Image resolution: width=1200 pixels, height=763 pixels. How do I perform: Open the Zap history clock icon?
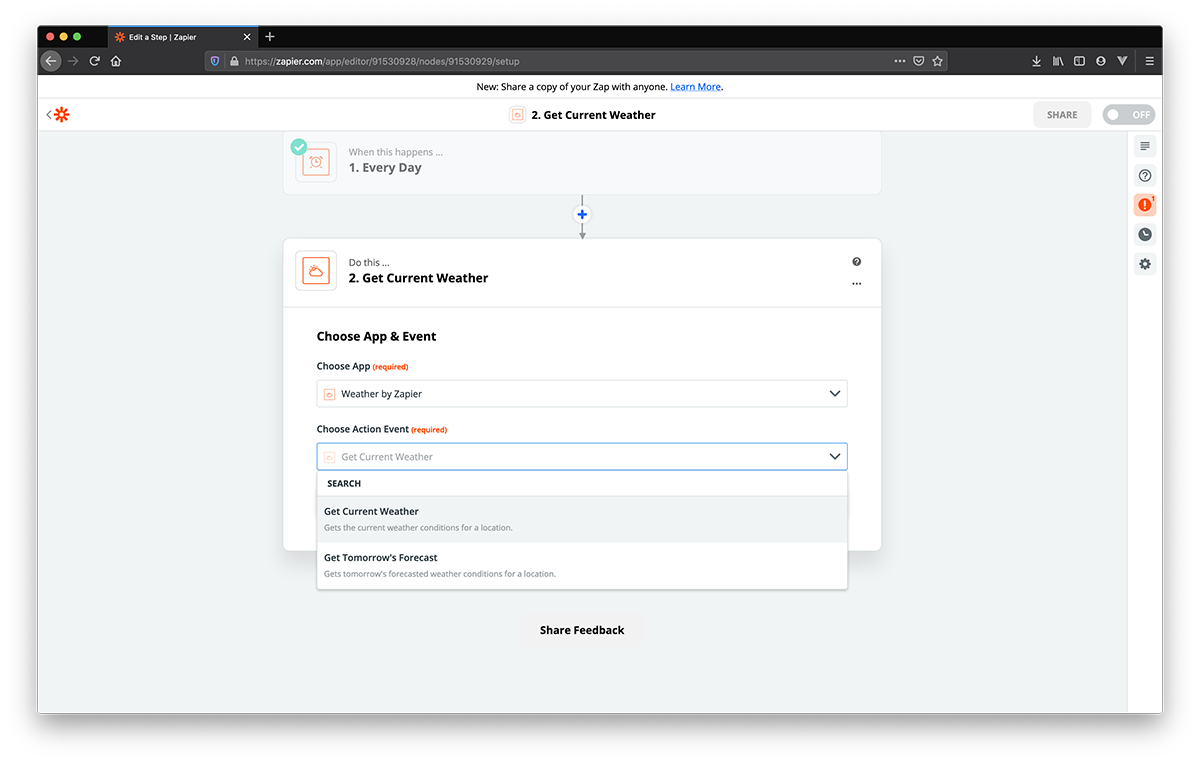pos(1145,235)
